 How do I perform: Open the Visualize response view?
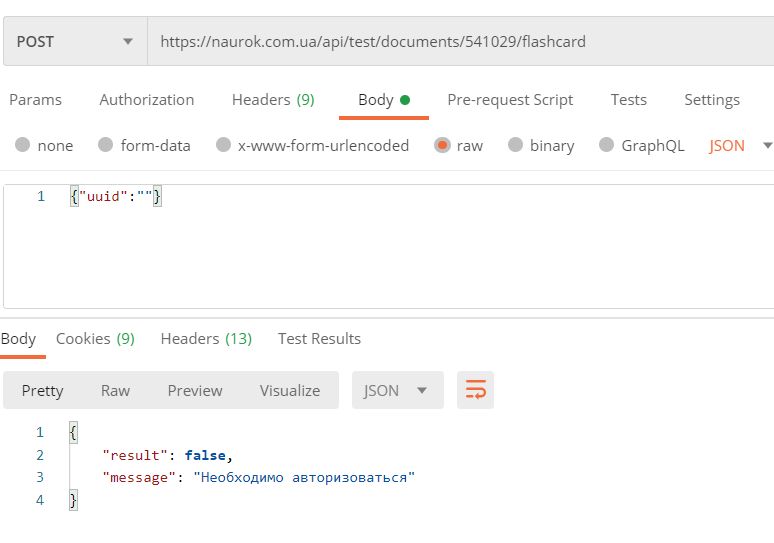click(x=290, y=390)
